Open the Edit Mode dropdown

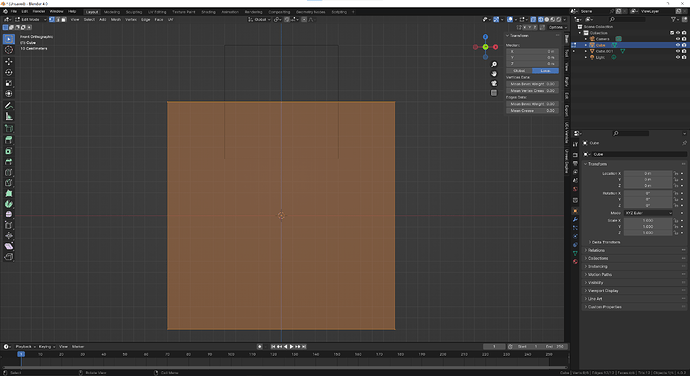(31, 20)
